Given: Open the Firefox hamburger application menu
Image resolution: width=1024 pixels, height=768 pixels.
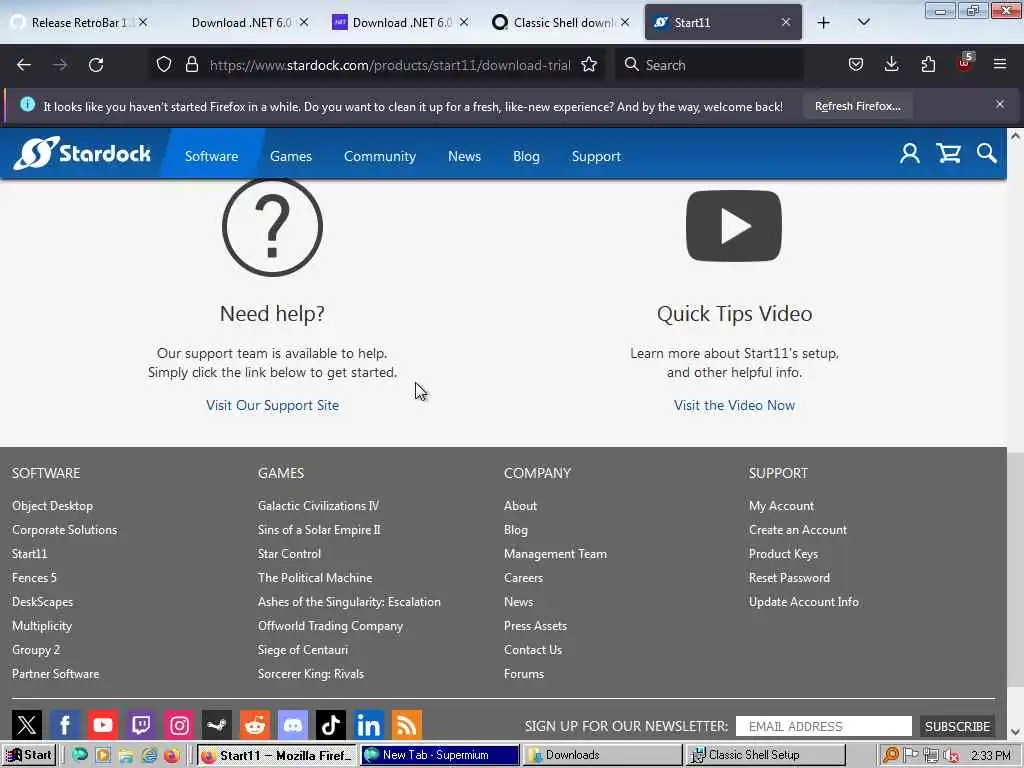Looking at the screenshot, I should click(x=1000, y=64).
